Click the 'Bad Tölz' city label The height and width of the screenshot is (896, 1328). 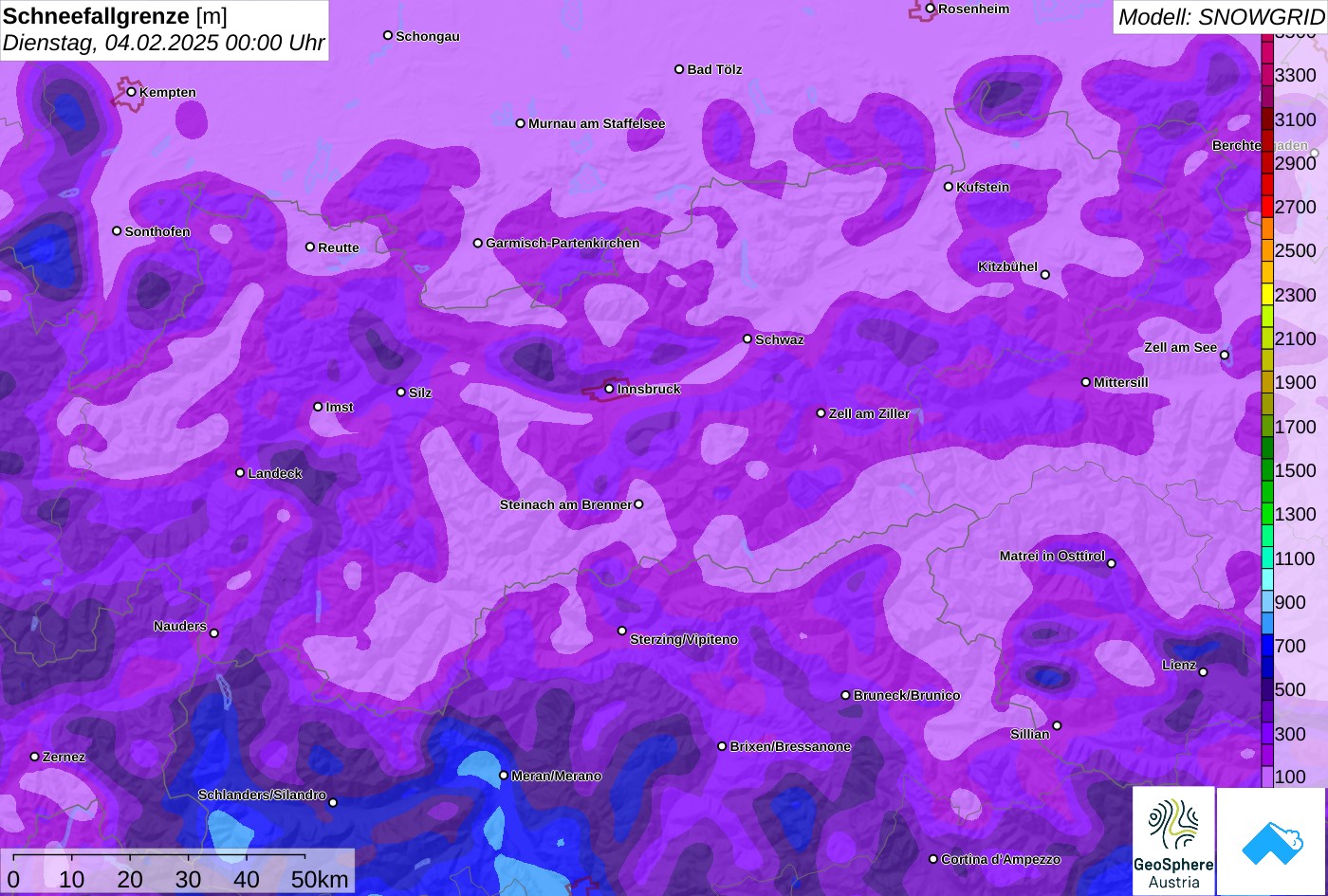(714, 69)
